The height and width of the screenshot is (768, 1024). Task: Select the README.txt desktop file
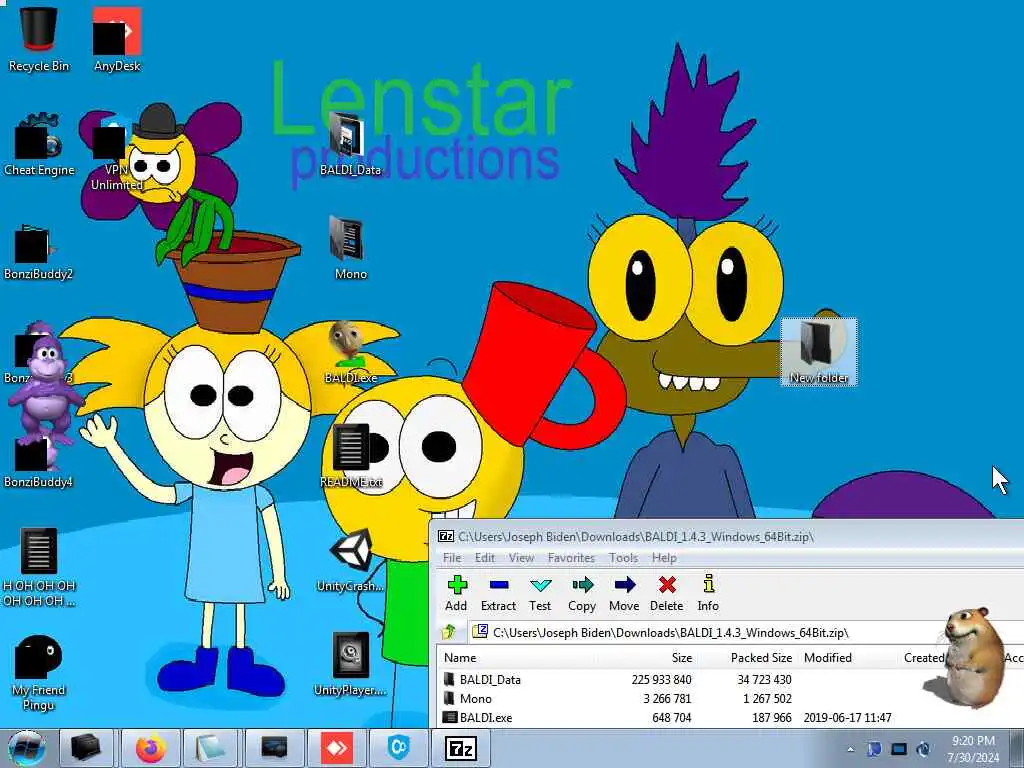(351, 456)
